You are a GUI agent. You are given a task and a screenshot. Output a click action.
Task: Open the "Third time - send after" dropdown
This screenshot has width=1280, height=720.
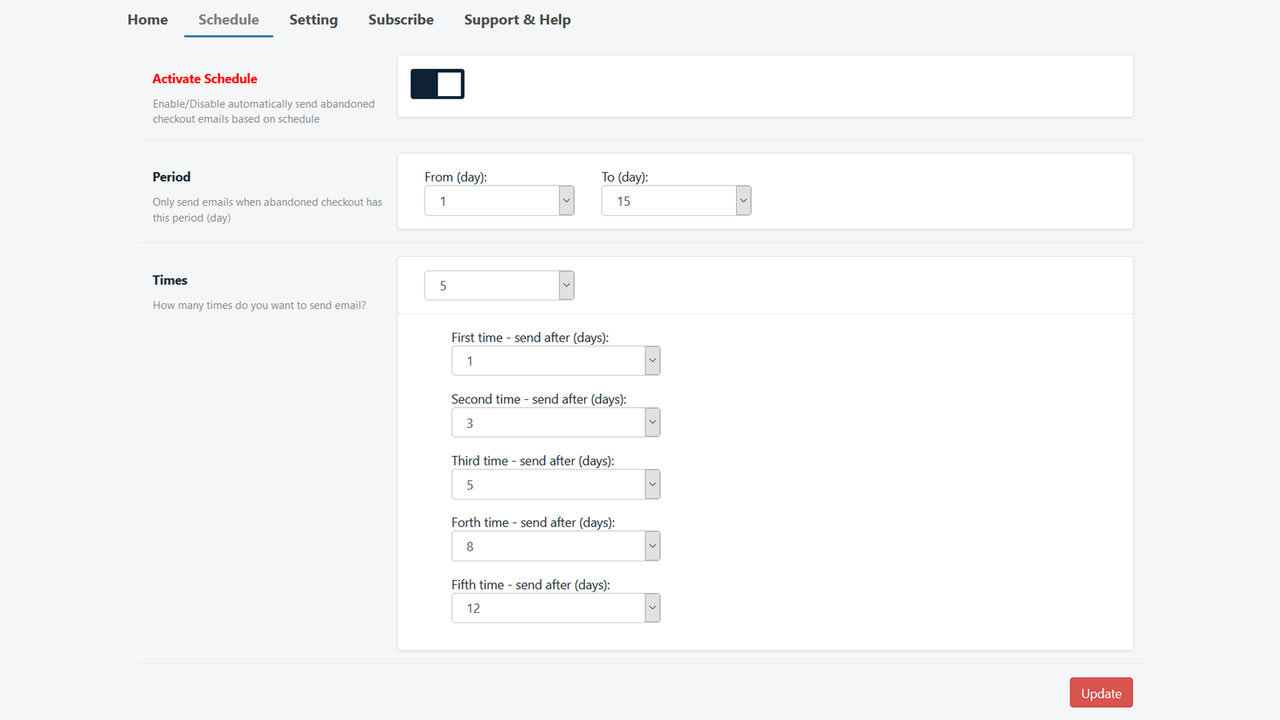click(x=651, y=484)
